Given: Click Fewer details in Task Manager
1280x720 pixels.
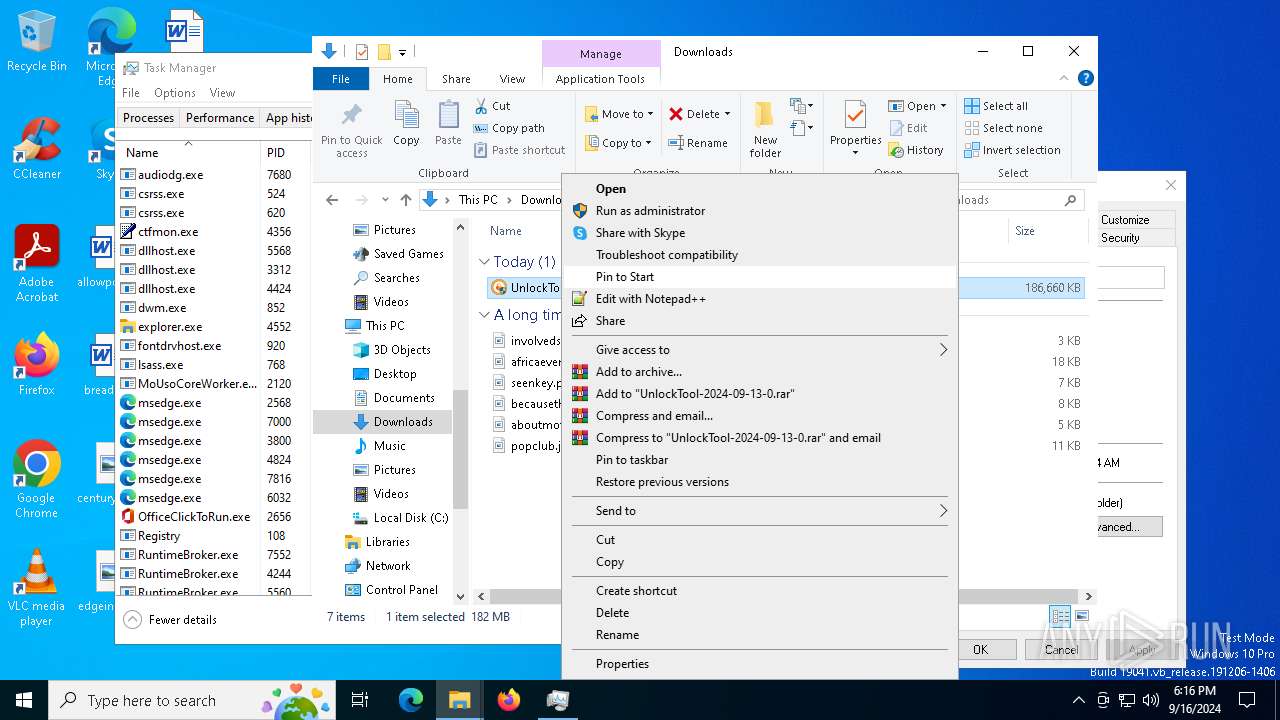Looking at the screenshot, I should click(170, 619).
